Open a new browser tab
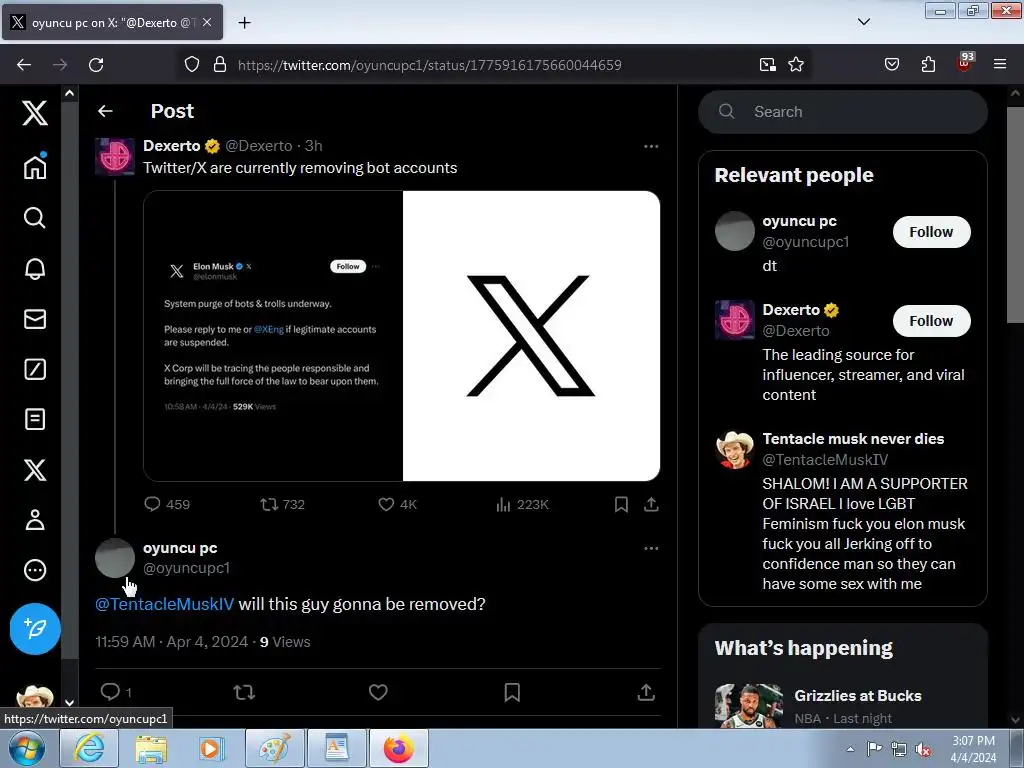The image size is (1024, 768). pos(244,23)
